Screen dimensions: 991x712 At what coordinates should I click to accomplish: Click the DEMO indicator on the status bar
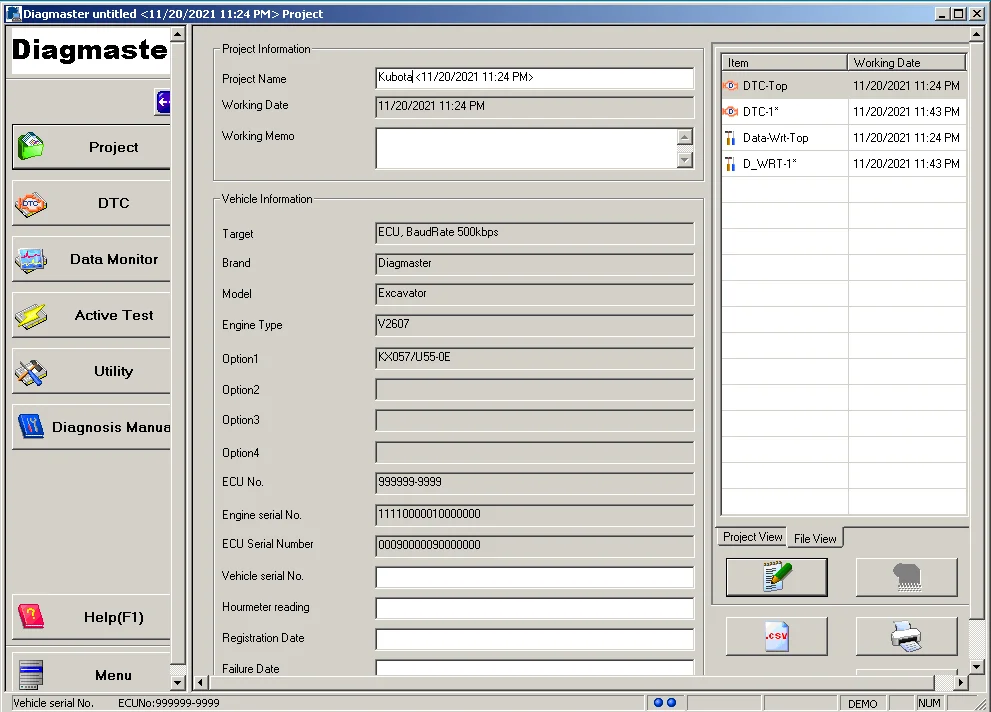862,703
